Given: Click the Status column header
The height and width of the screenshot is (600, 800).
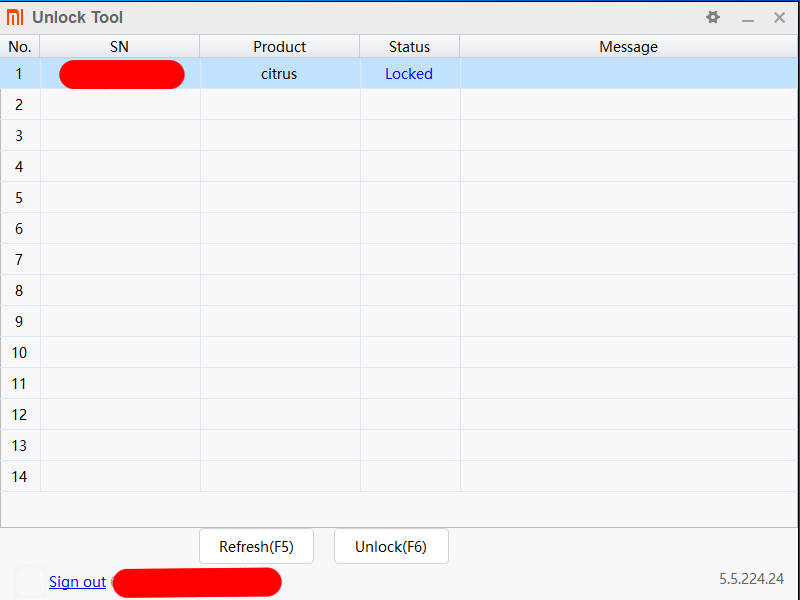Looking at the screenshot, I should (410, 46).
